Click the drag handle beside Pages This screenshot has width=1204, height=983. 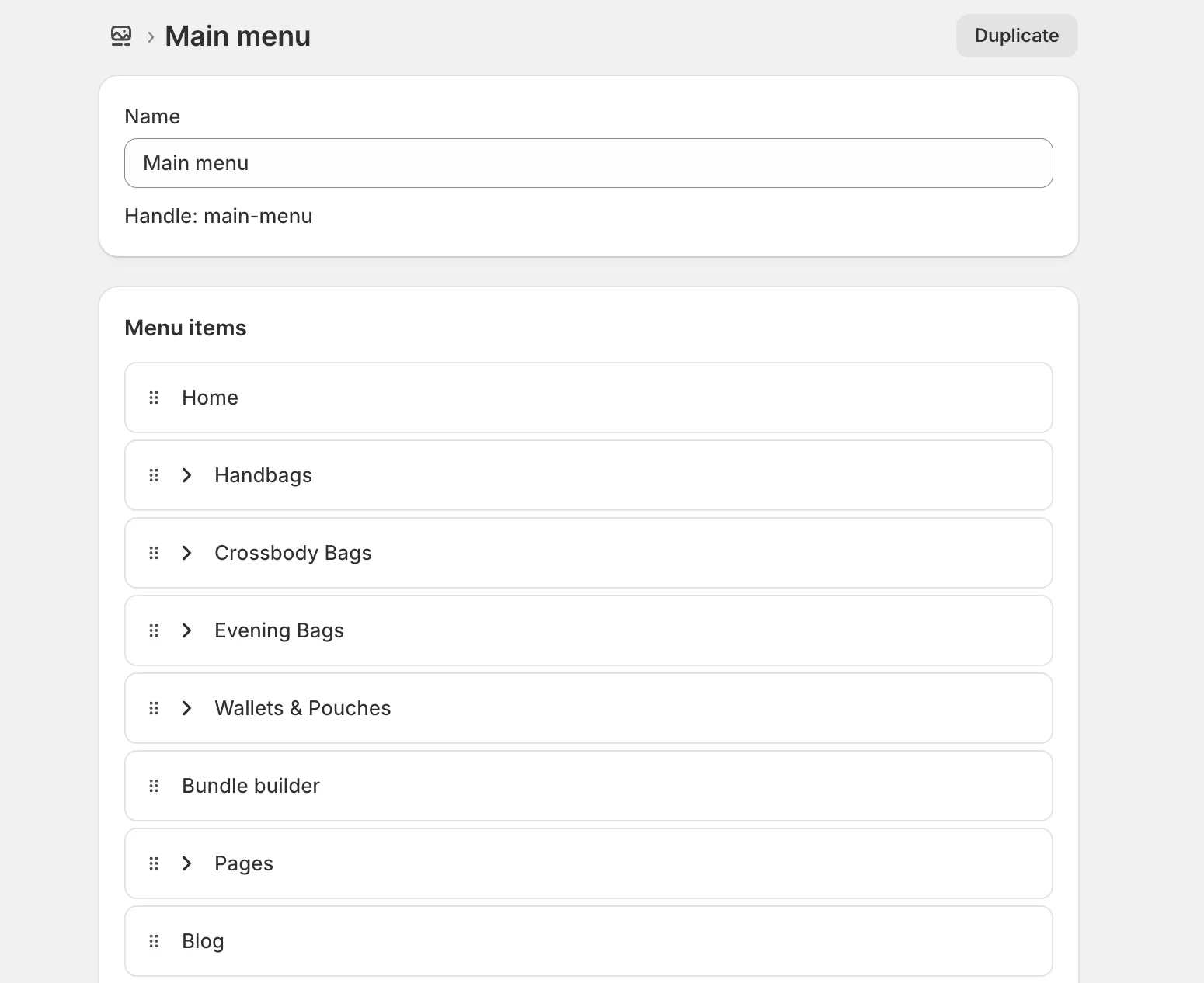153,863
